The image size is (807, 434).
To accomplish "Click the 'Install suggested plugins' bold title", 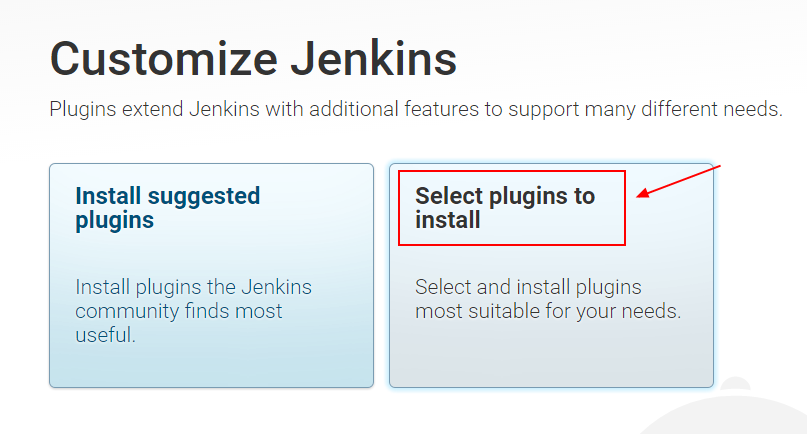I will 168,208.
